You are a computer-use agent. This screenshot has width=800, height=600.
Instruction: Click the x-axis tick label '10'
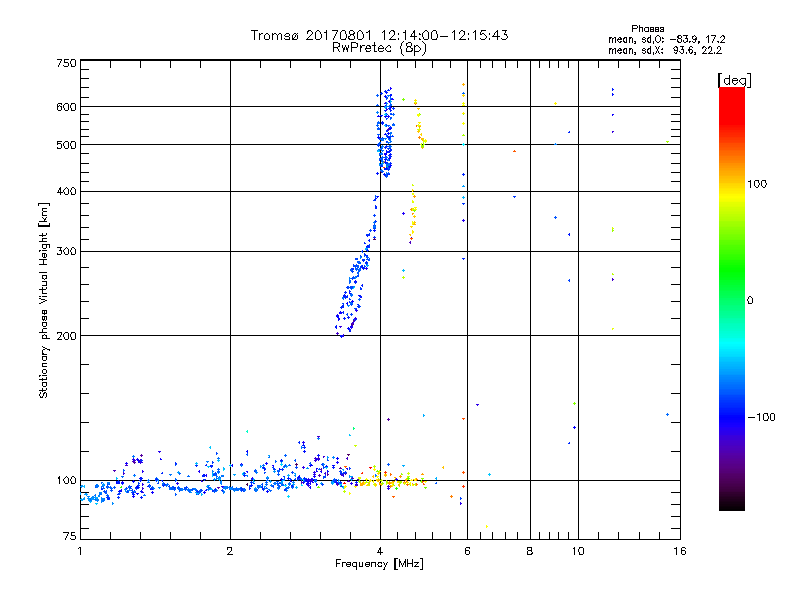pos(578,551)
